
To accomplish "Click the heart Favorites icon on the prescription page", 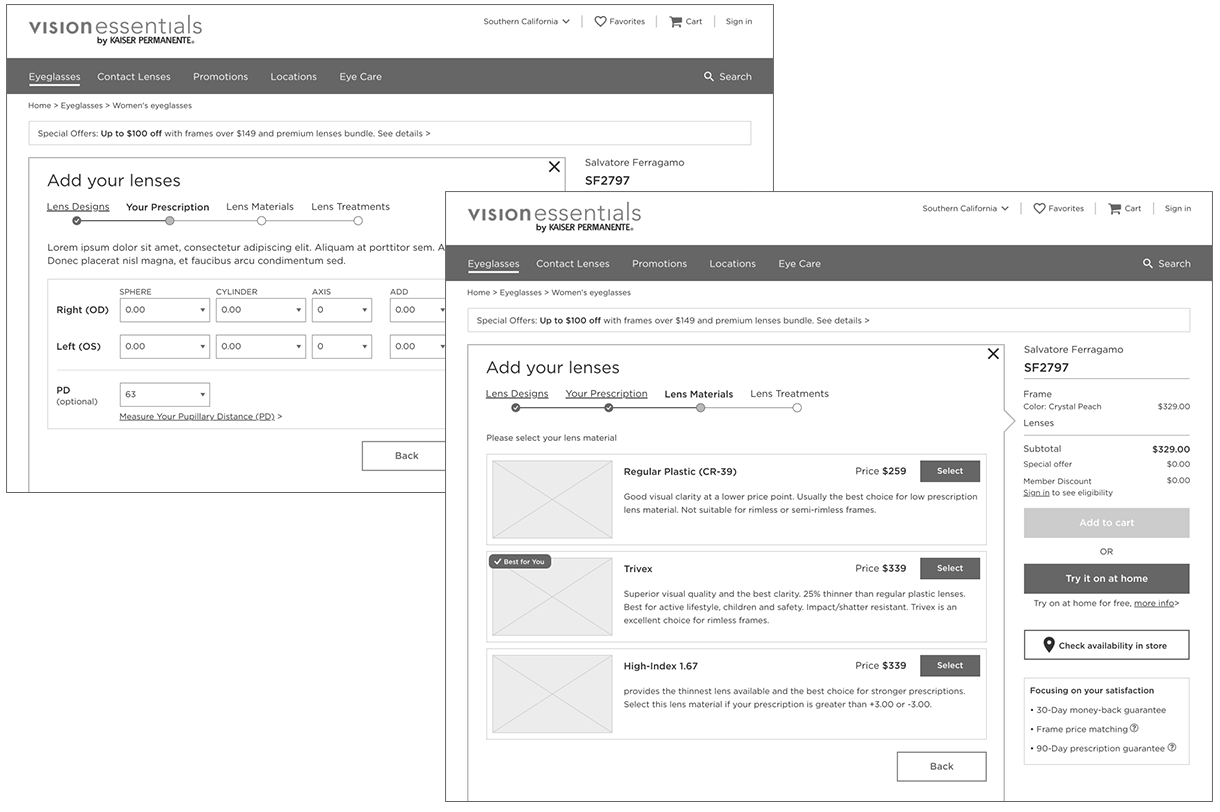I will [600, 22].
